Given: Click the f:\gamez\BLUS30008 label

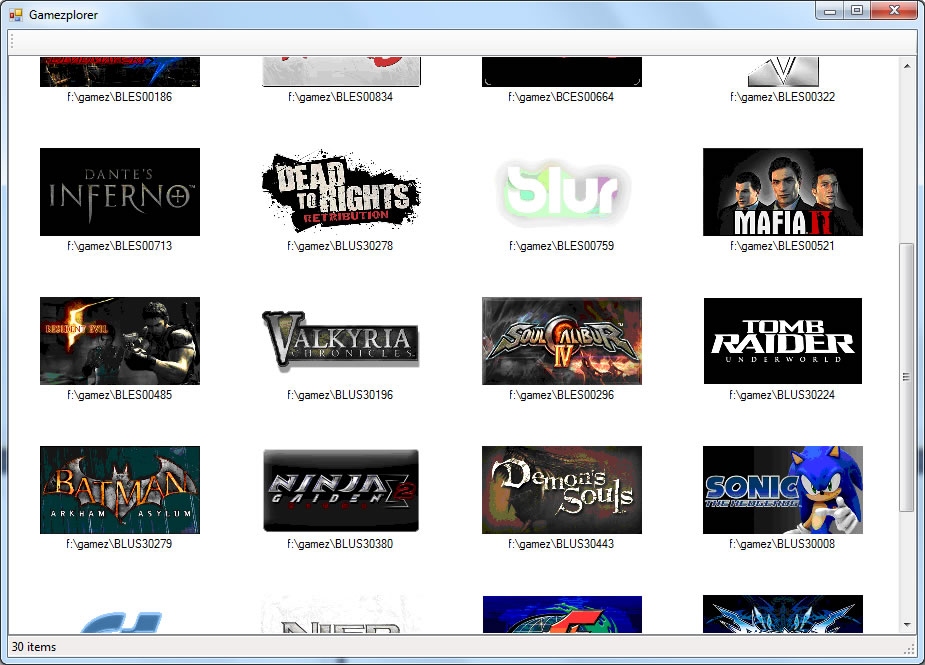Looking at the screenshot, I should click(782, 544).
